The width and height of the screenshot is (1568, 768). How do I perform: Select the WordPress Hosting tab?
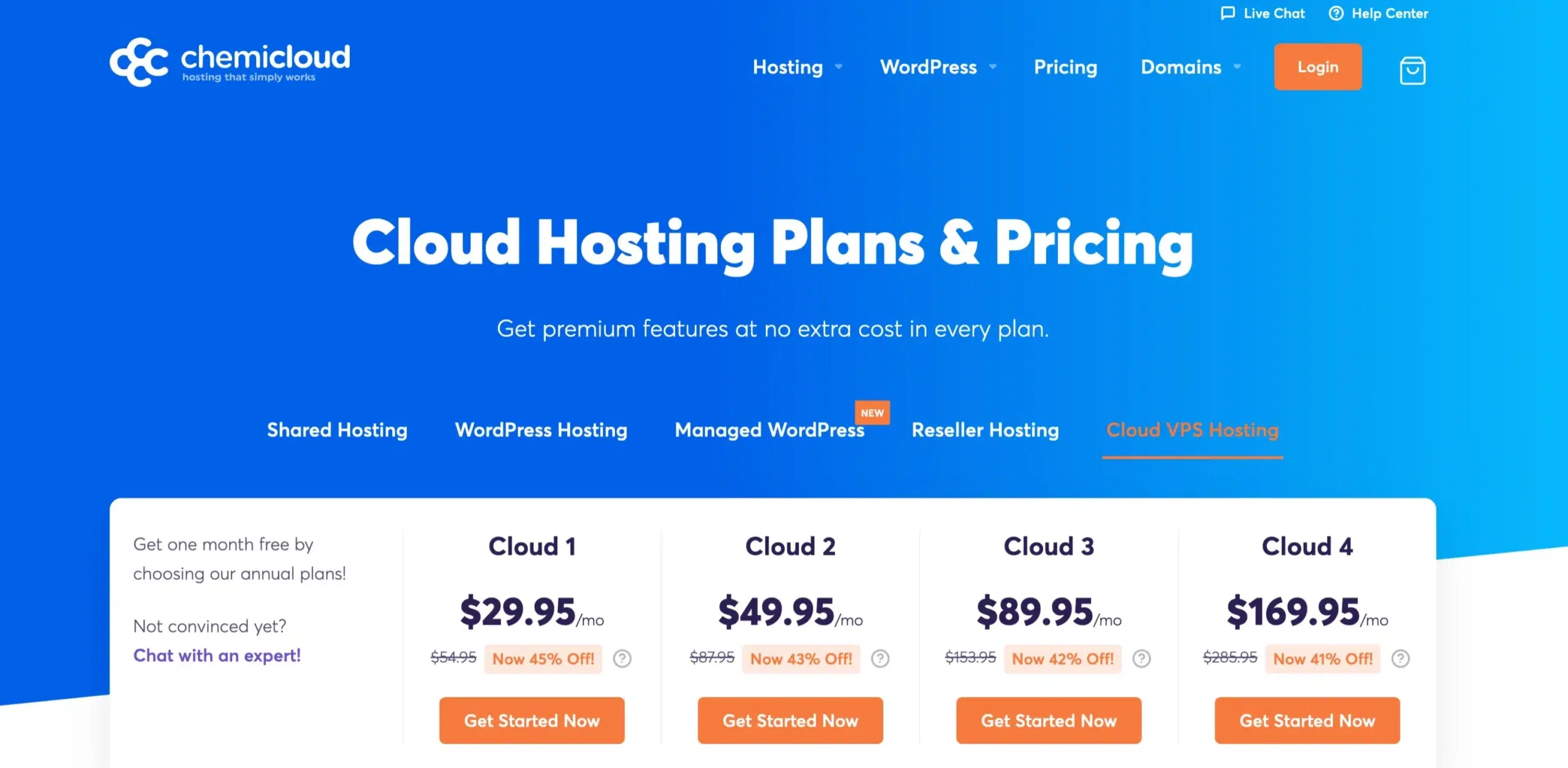point(541,429)
